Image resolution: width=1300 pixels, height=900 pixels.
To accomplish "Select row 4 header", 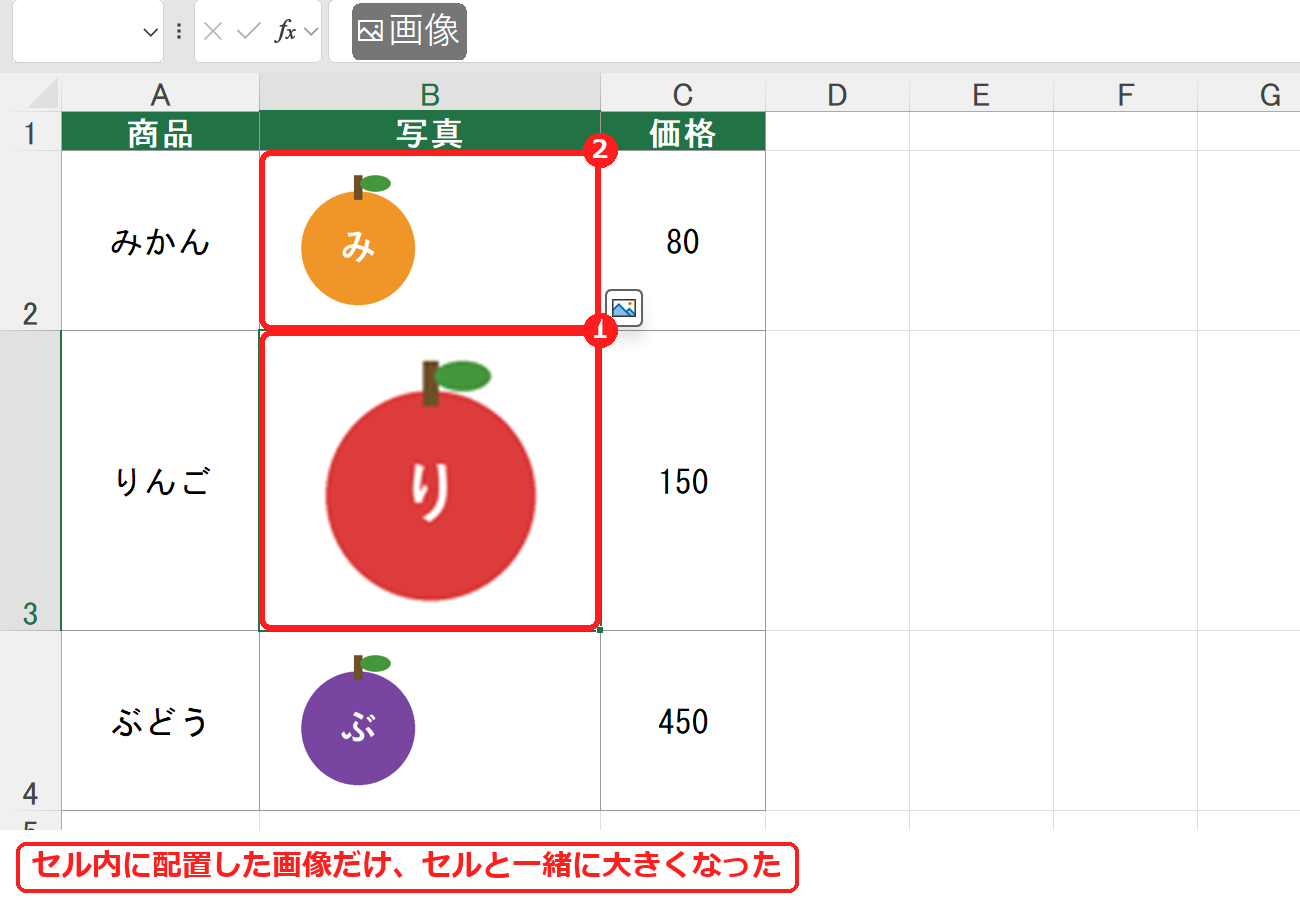I will [30, 720].
